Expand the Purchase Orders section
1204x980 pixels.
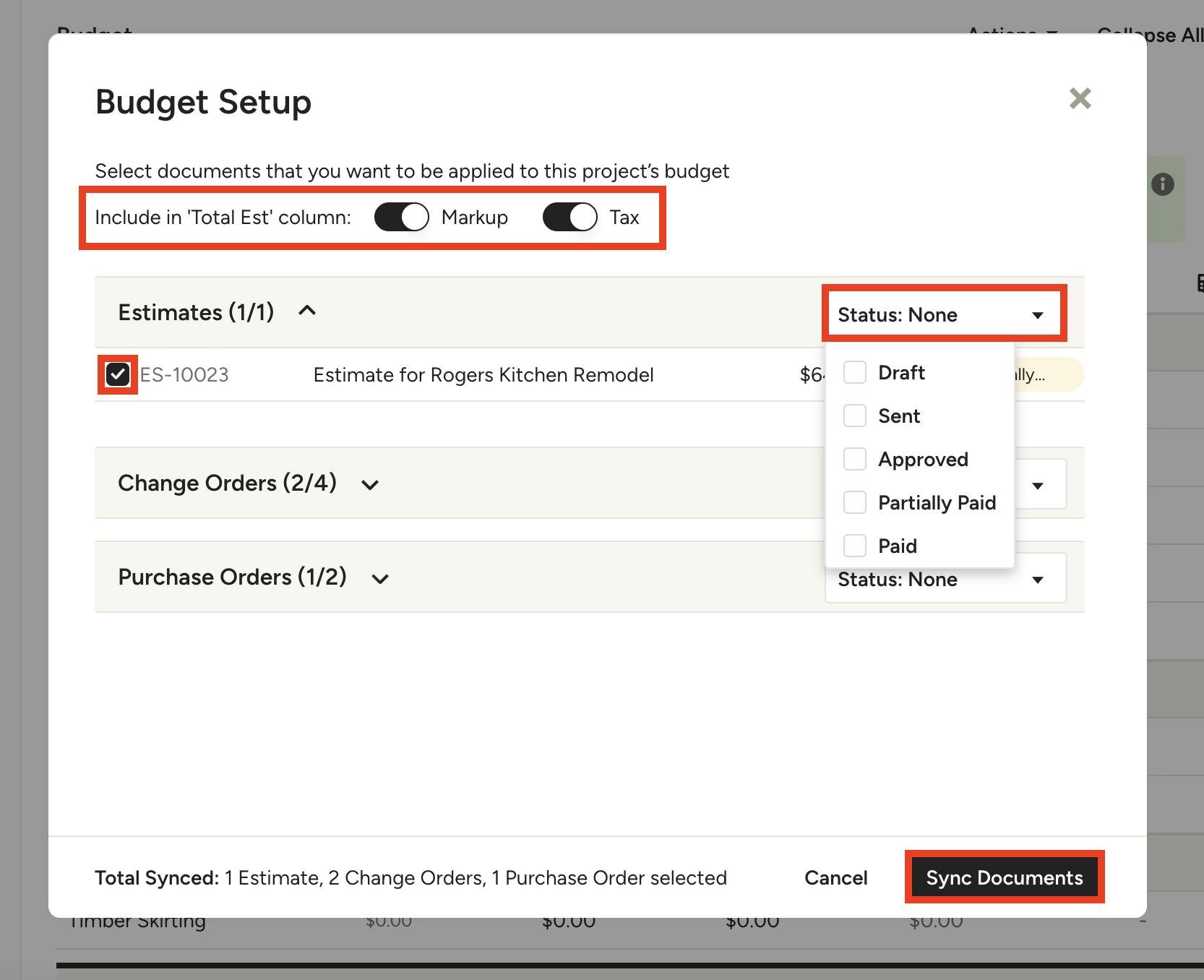(380, 579)
